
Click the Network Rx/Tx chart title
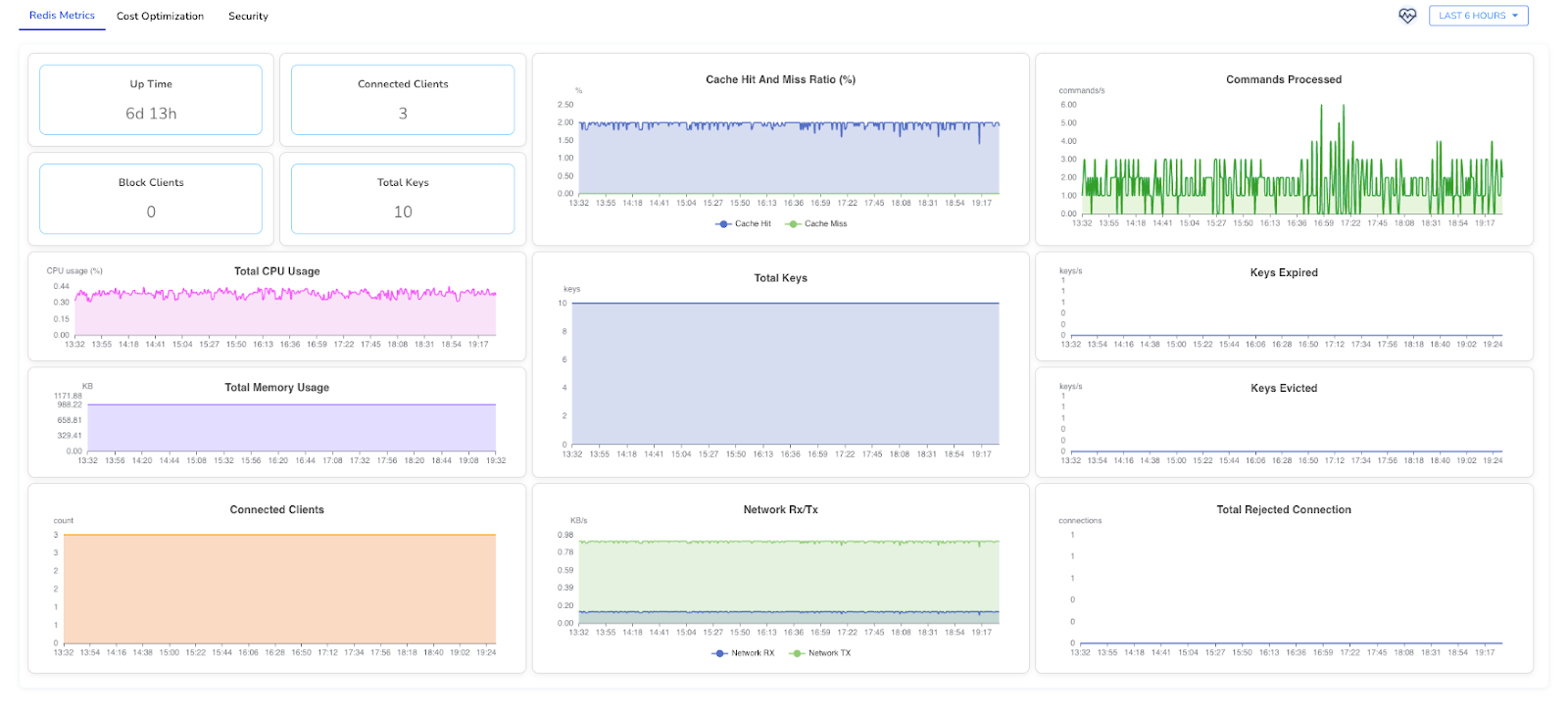pos(781,510)
